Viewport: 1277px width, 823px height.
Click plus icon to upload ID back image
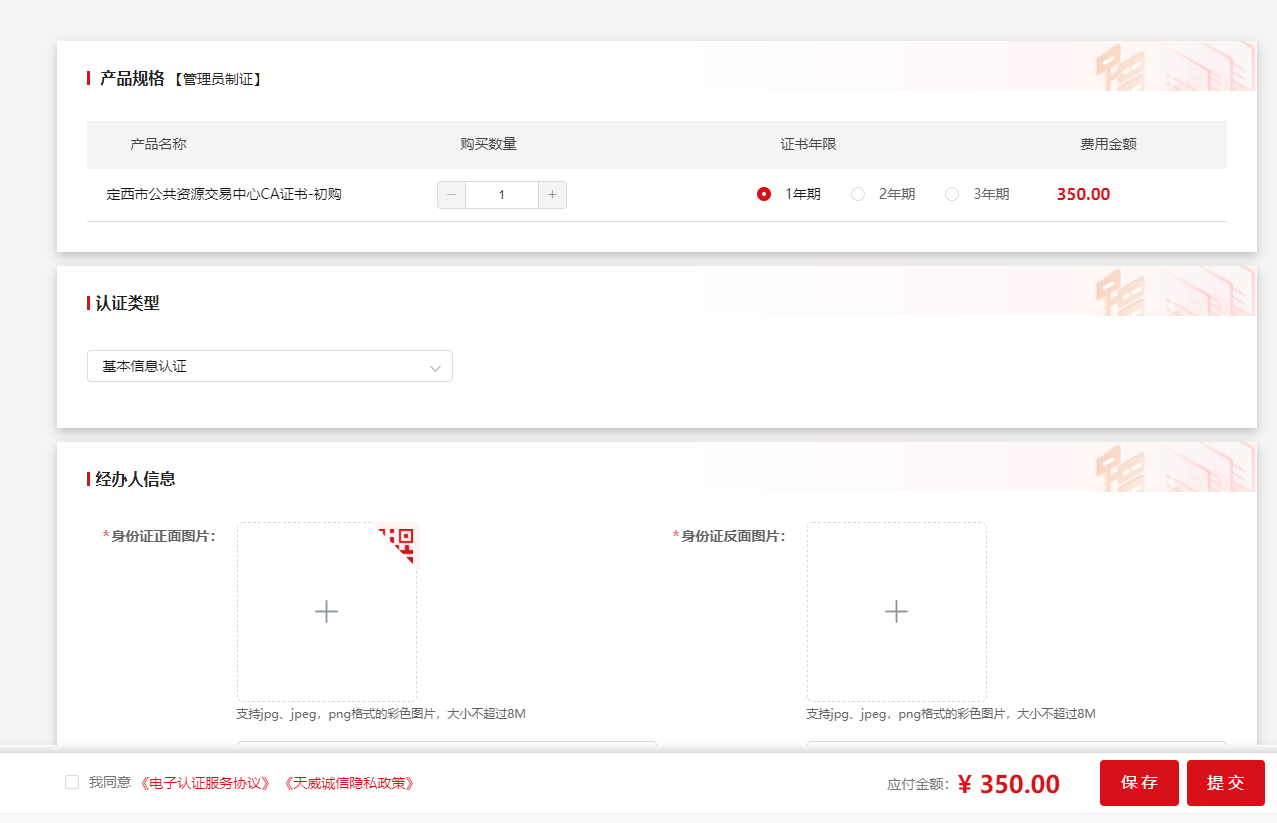tap(896, 611)
